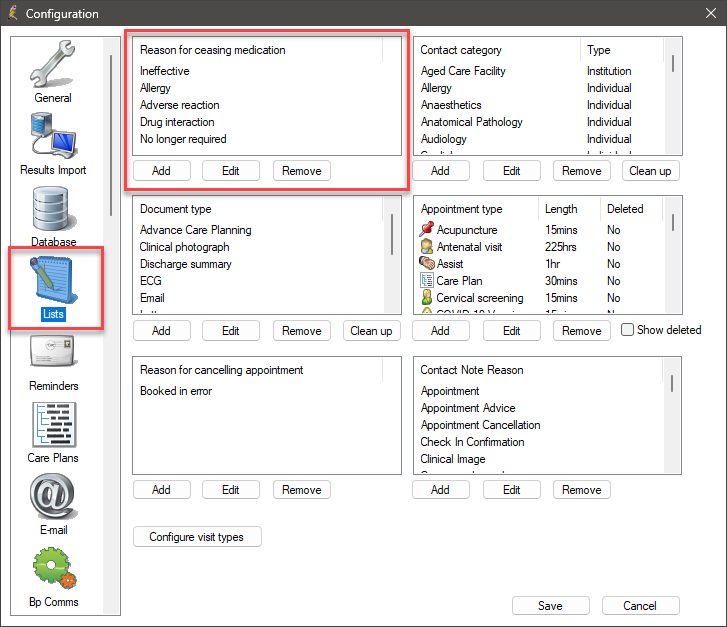
Task: Click the Antenatal visit icon
Action: [x=427, y=246]
